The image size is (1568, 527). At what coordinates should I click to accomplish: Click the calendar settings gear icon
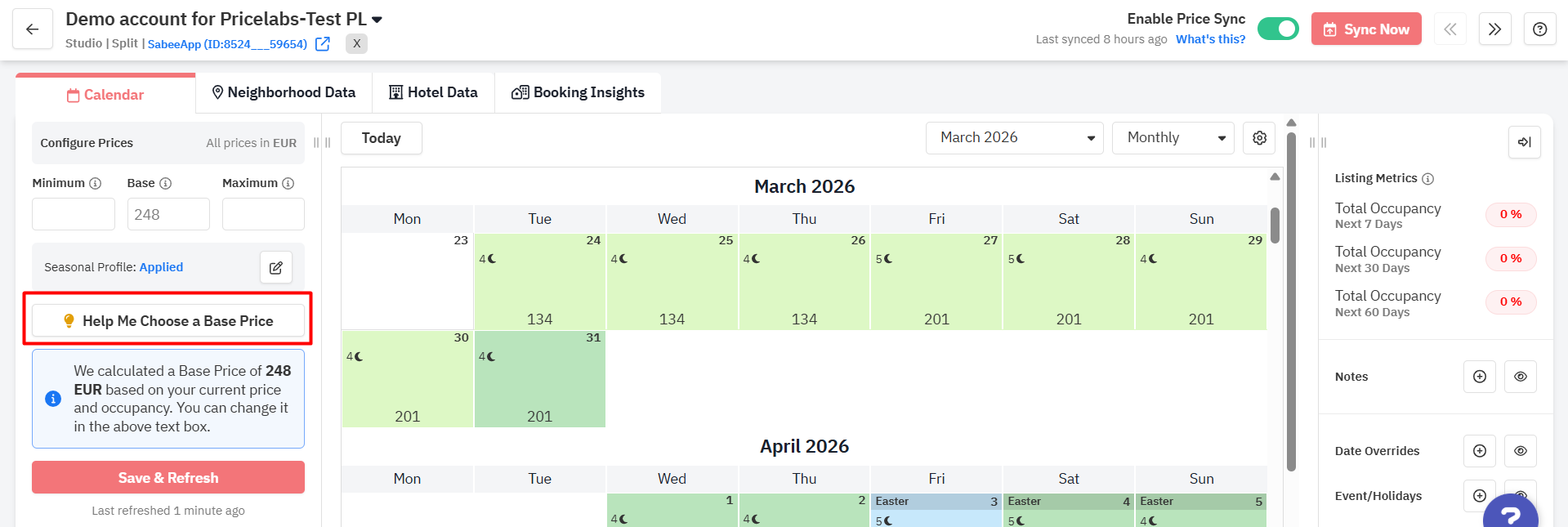[1259, 138]
